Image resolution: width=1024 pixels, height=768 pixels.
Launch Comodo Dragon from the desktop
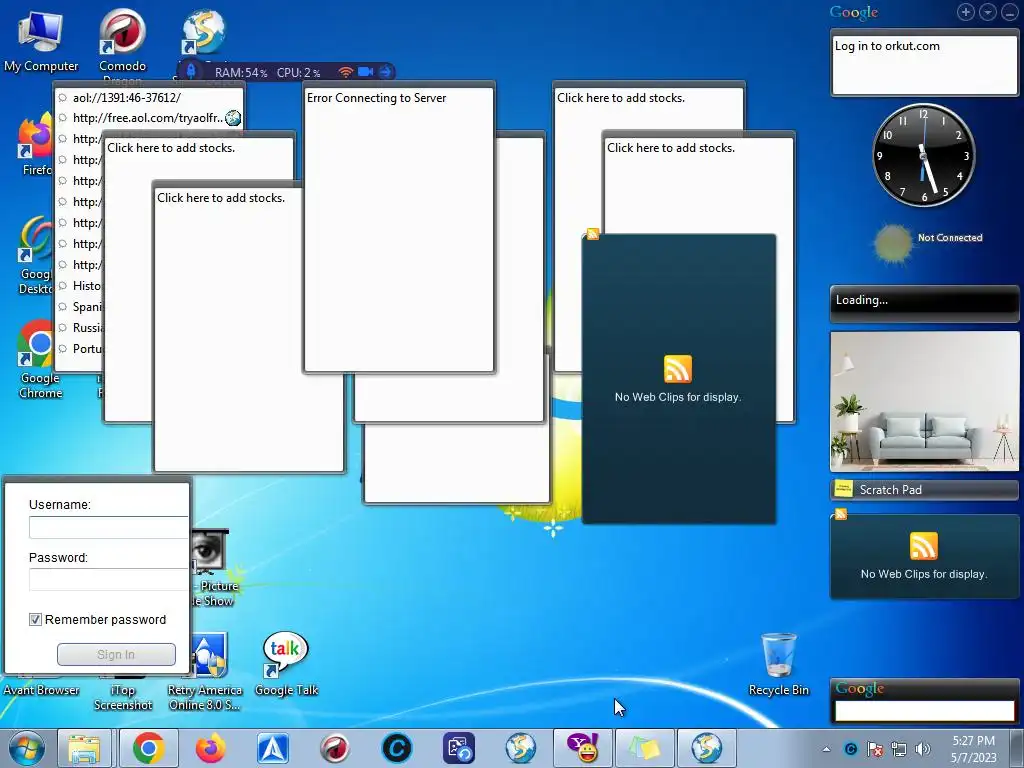[x=122, y=40]
